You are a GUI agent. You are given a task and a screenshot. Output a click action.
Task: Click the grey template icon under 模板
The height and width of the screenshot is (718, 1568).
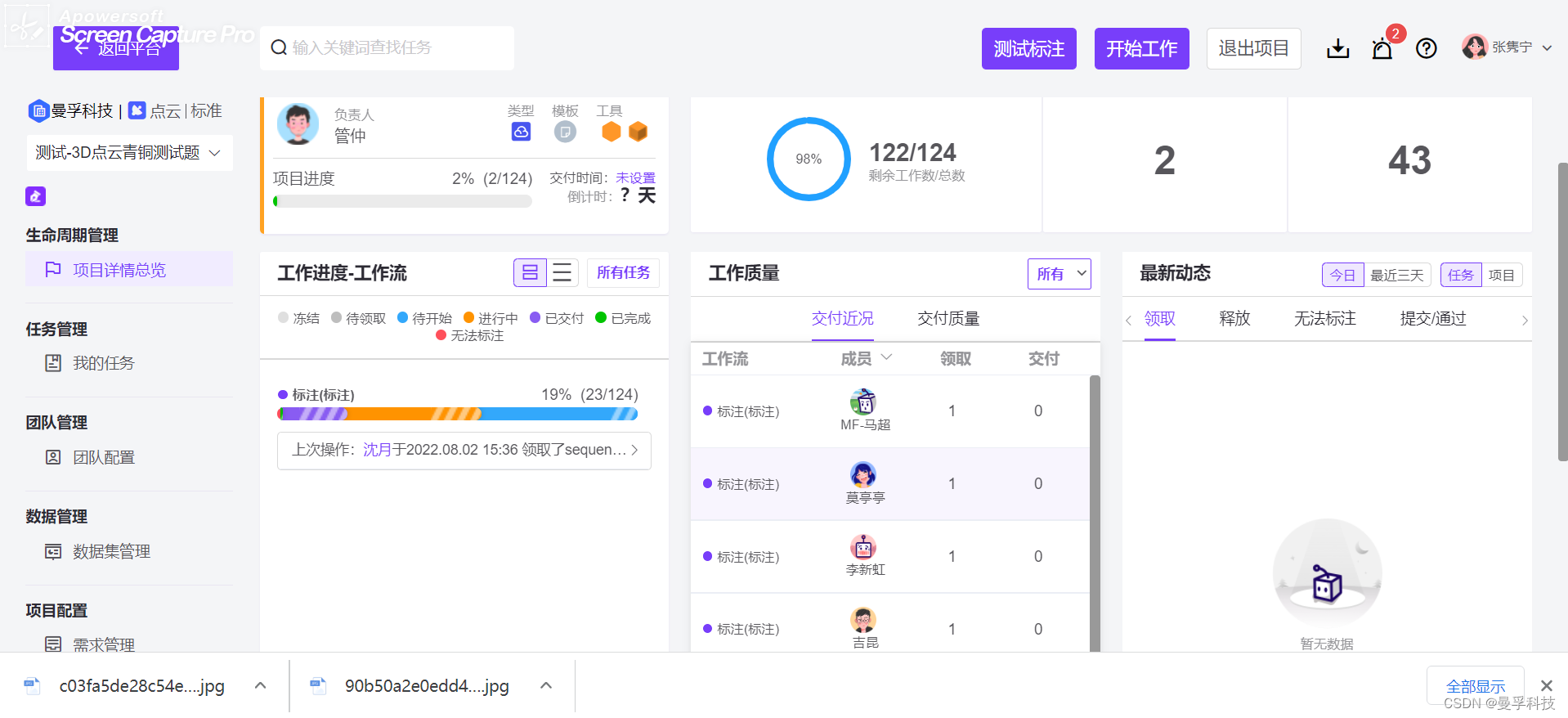coord(565,131)
